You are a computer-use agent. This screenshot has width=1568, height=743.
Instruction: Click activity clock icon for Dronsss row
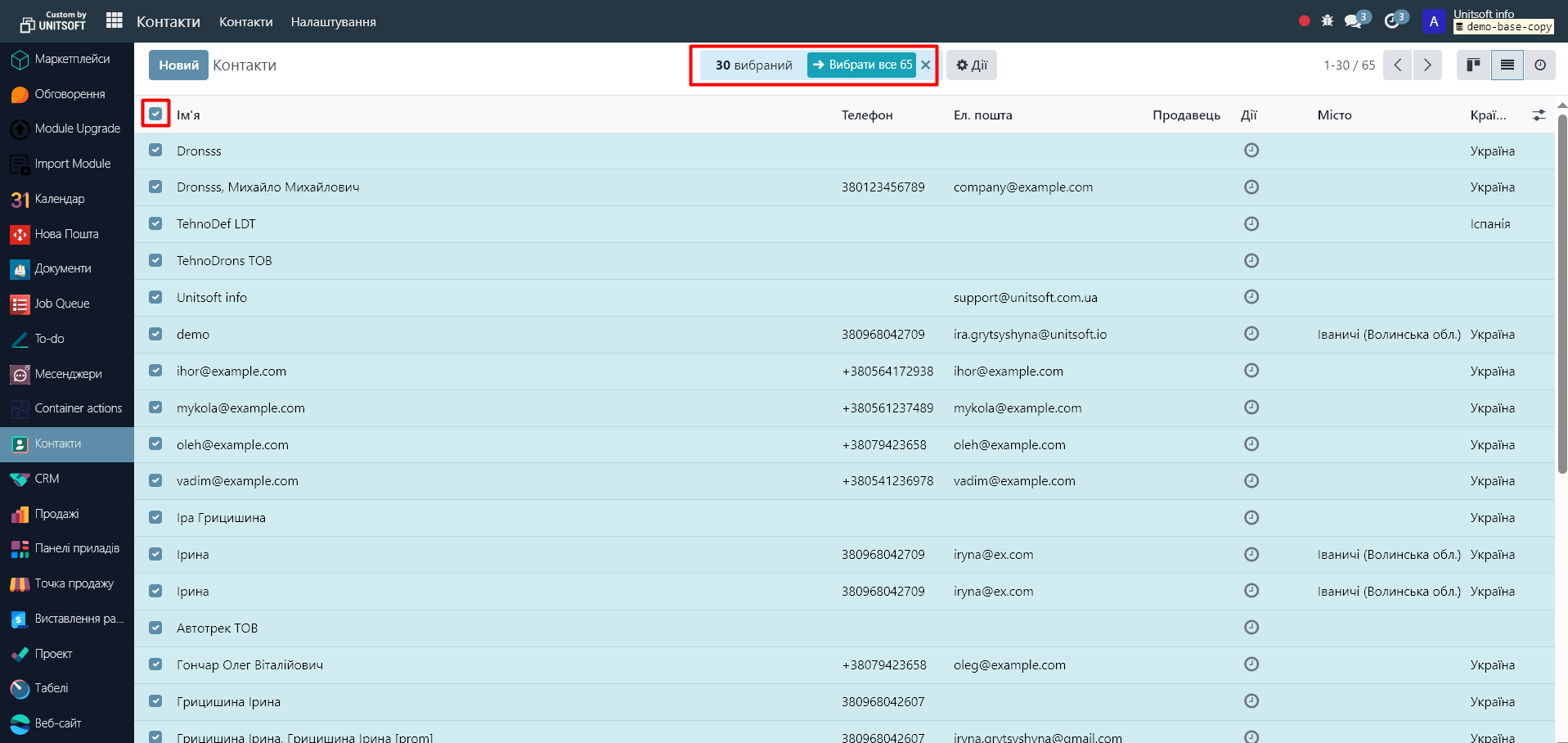(x=1251, y=151)
